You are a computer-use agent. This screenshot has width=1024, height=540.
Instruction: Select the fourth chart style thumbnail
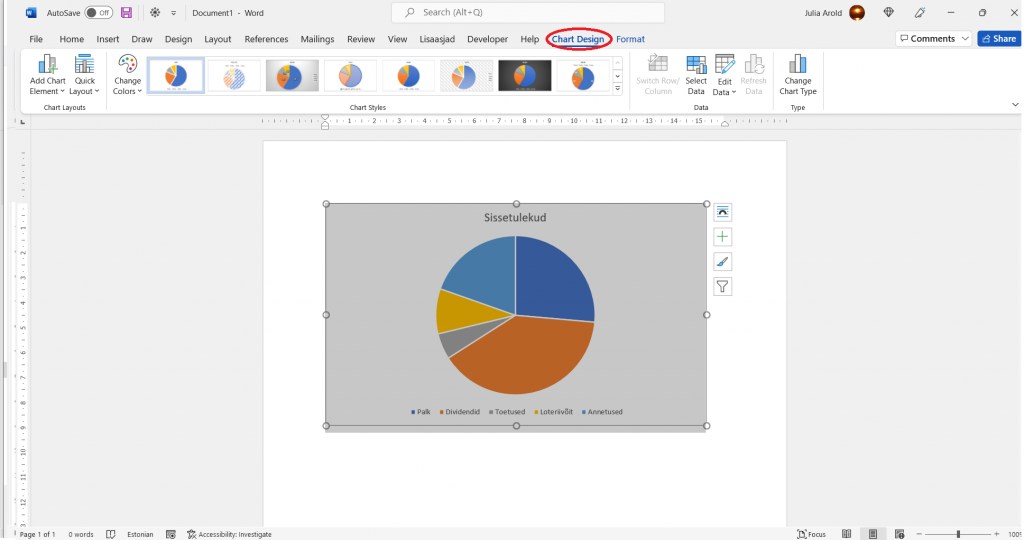pos(350,76)
